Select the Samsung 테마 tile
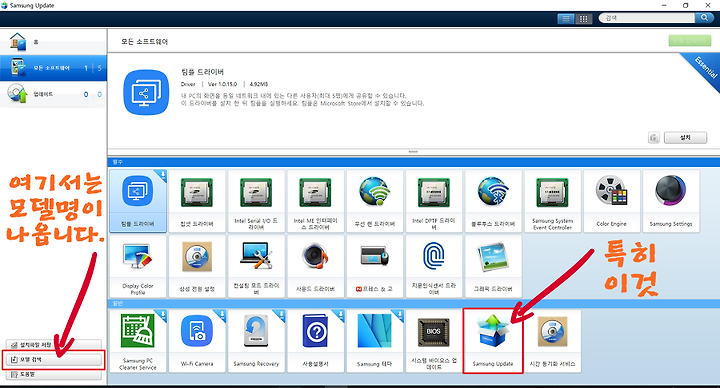Image resolution: width=720 pixels, height=388 pixels. pos(375,341)
